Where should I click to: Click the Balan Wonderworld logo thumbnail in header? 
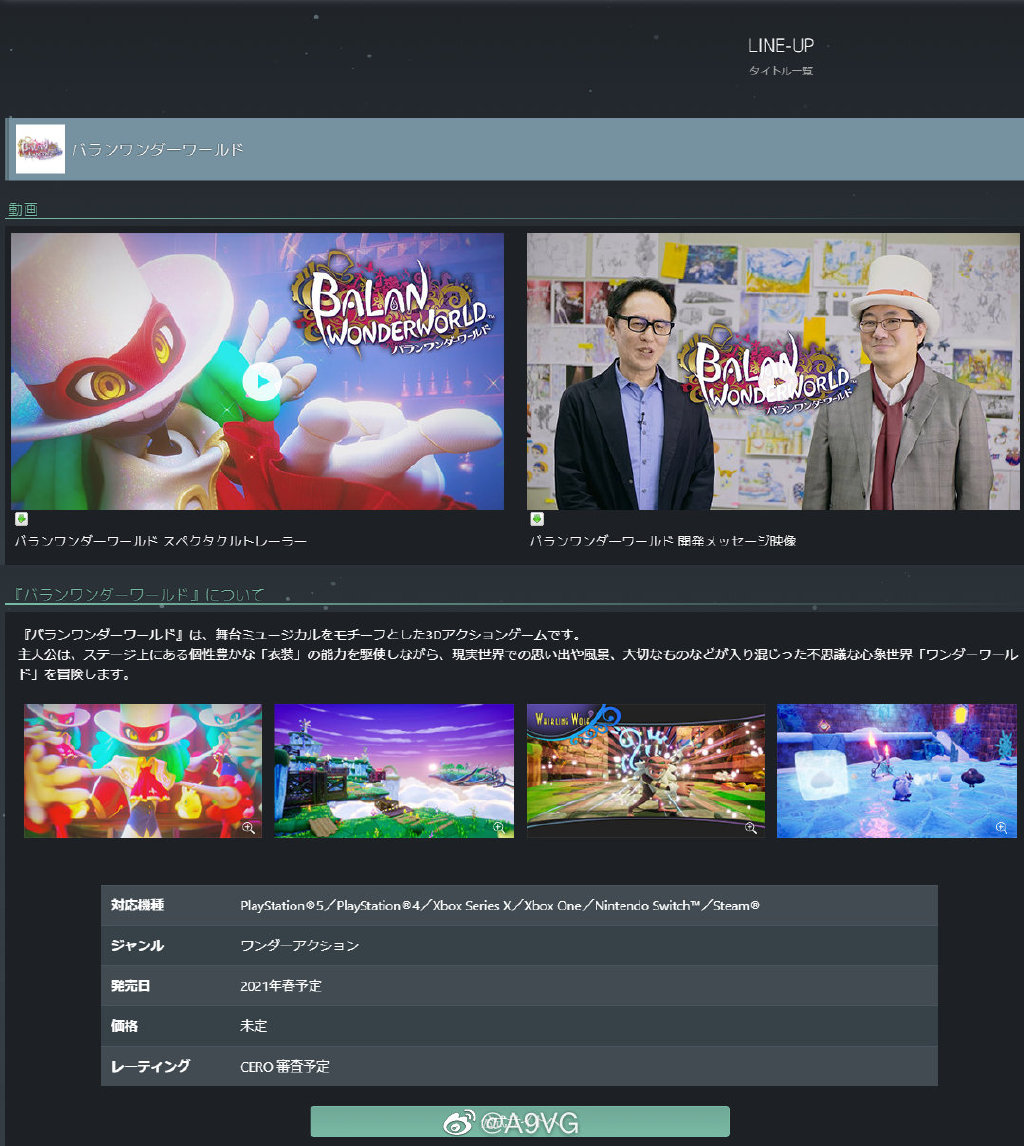[40, 149]
